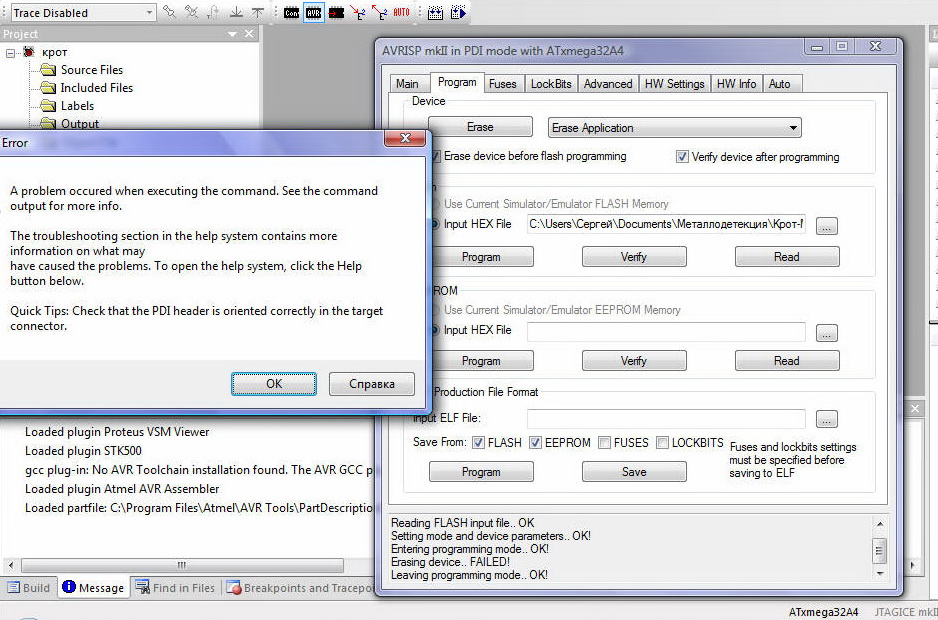Open the Trace Disabled dropdown
The image size is (938, 620).
point(149,13)
